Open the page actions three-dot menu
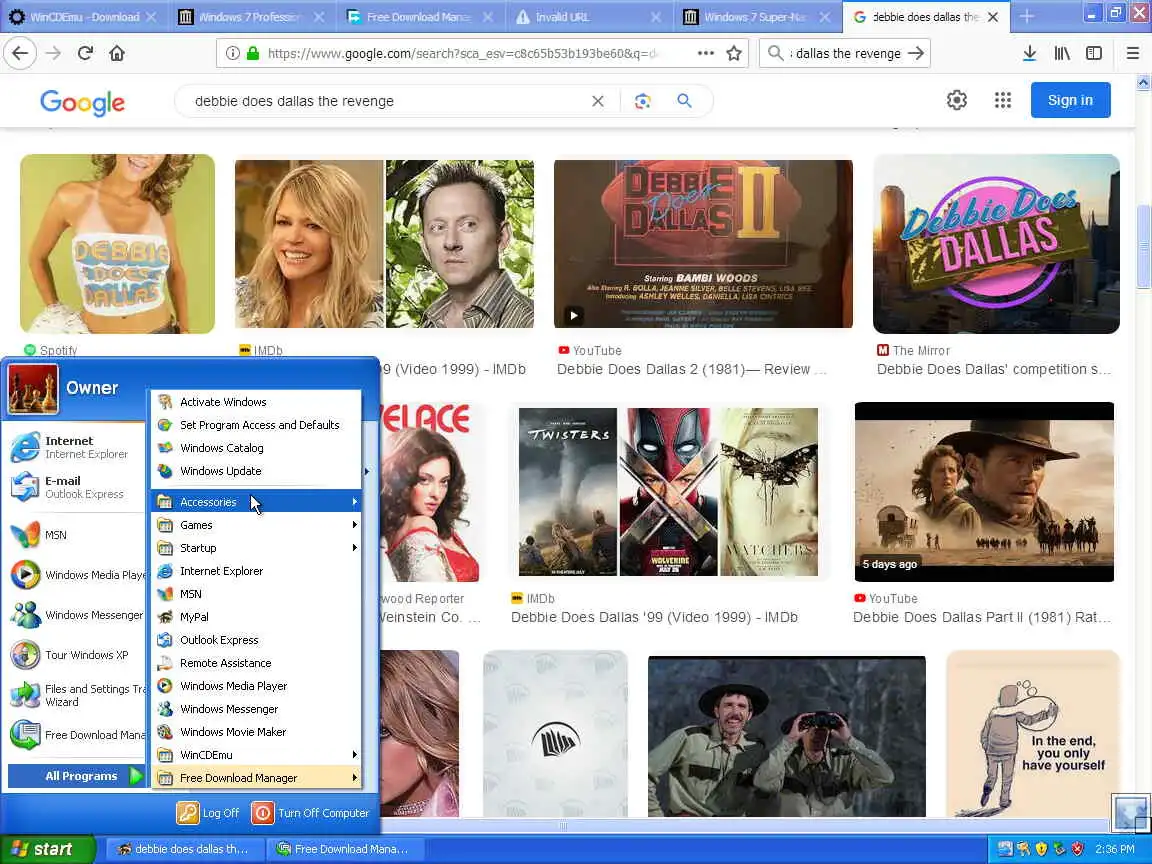Screen dimensions: 1152x864 705,53
